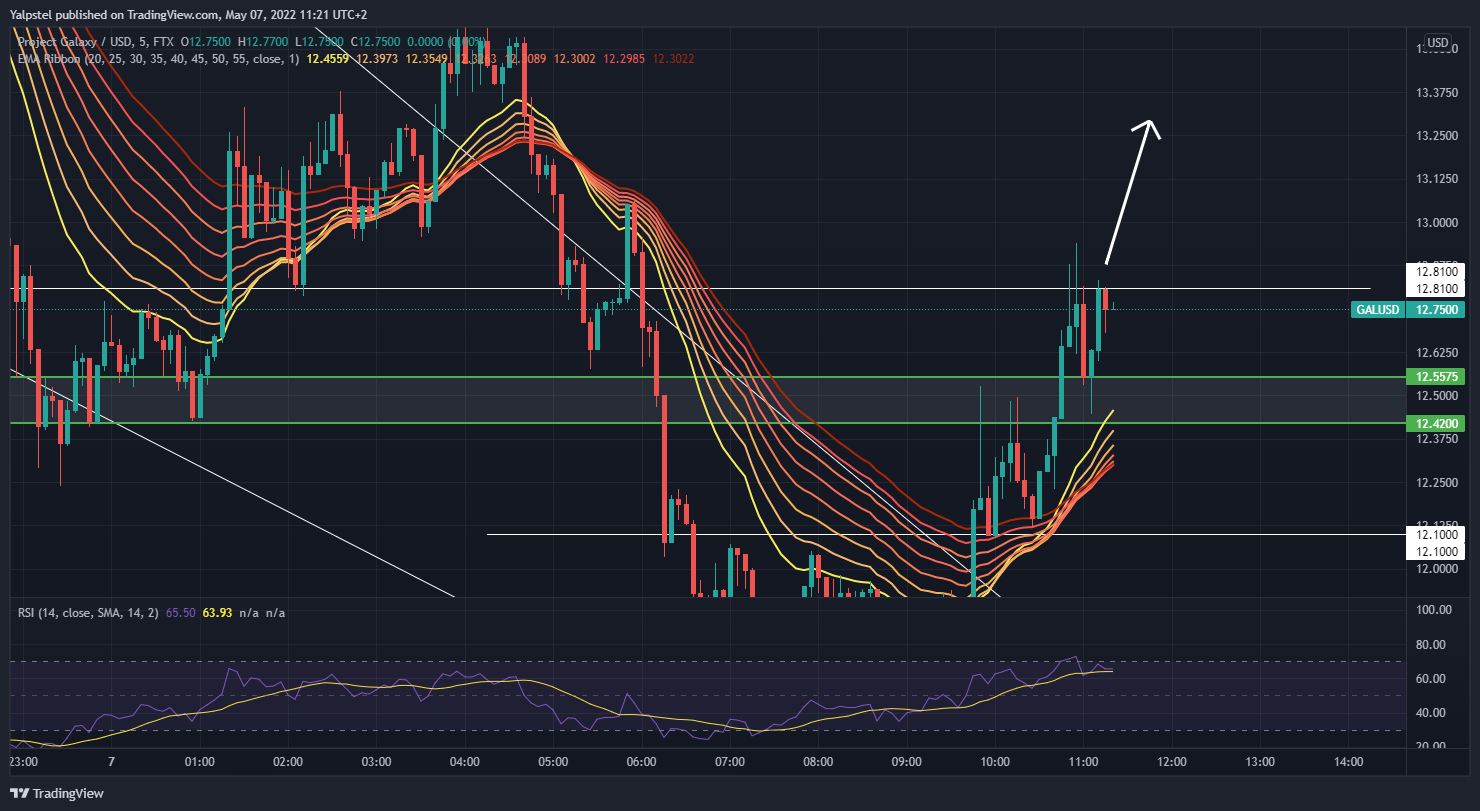Click the 100.00 RSI axis label
The image size is (1480, 811).
(x=1432, y=610)
